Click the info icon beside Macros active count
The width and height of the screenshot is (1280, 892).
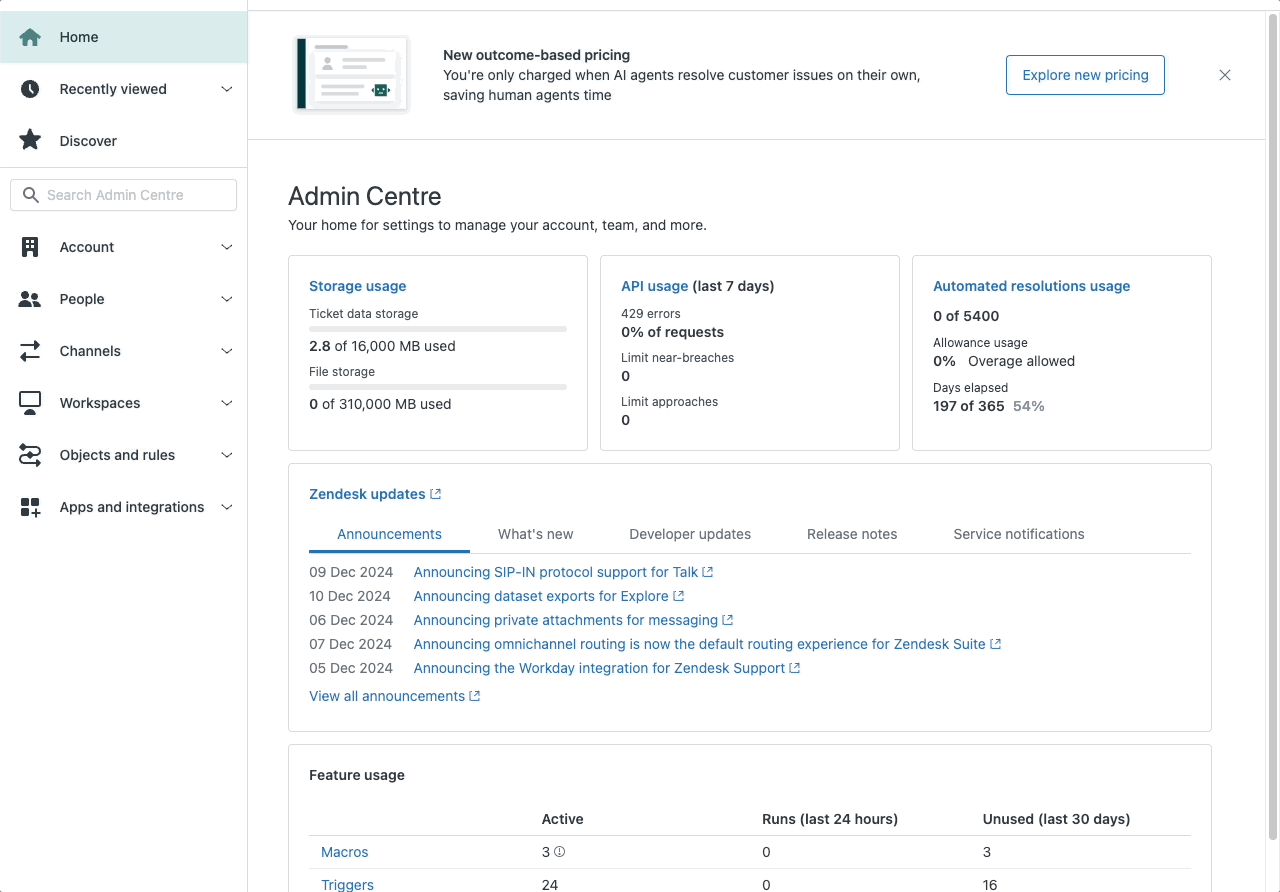click(x=560, y=852)
